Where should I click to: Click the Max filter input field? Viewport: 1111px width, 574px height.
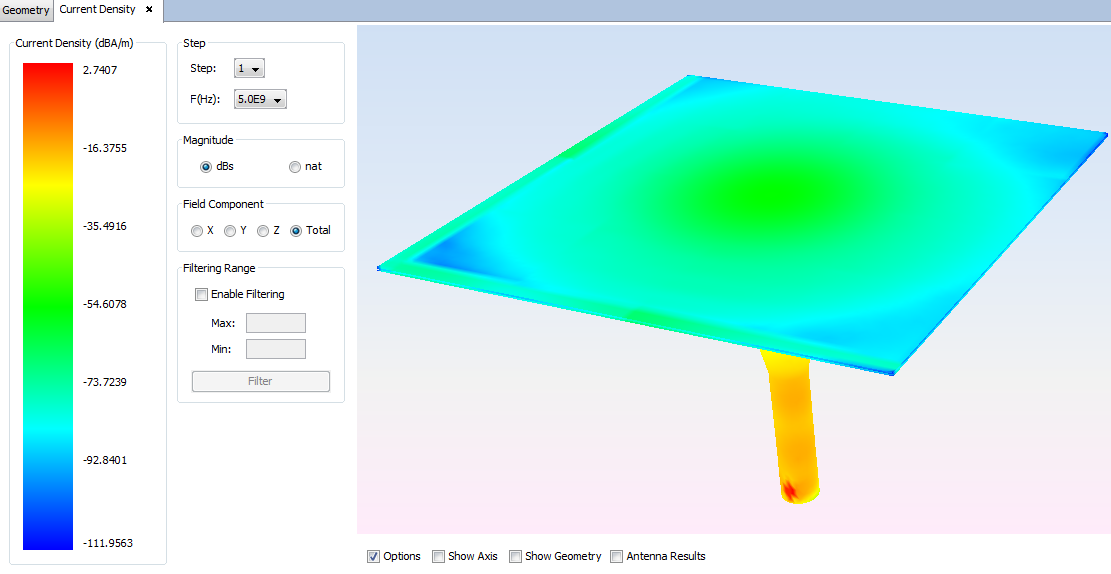[x=276, y=323]
